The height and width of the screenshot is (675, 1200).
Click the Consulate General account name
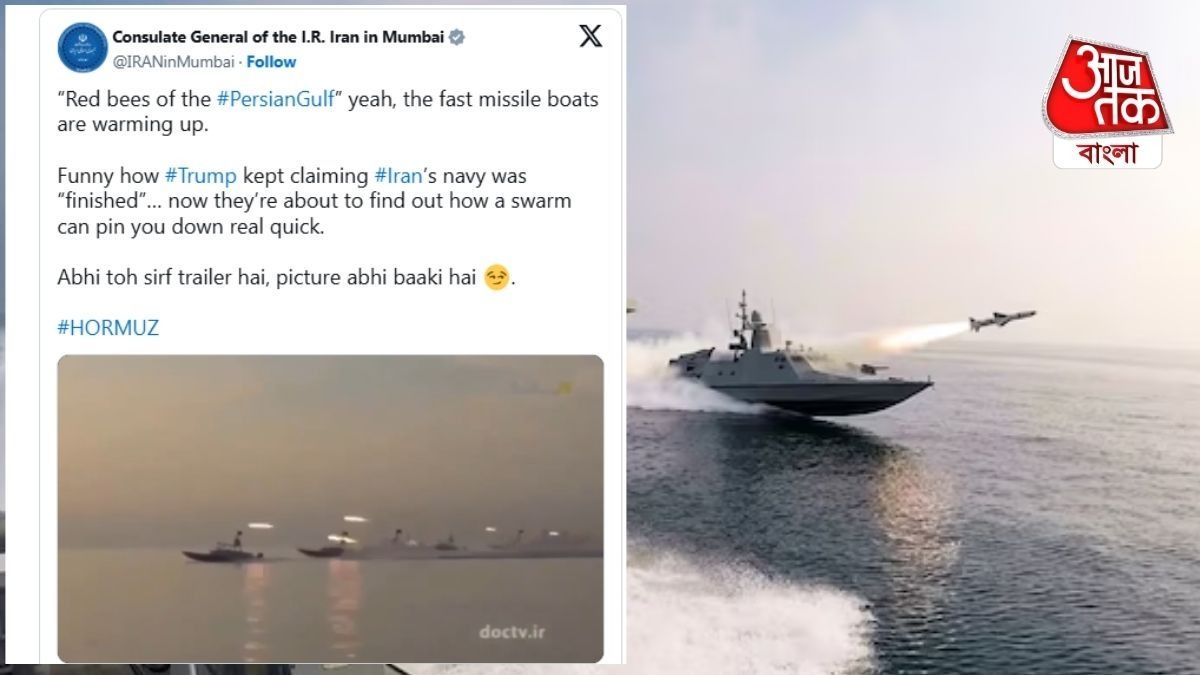[x=276, y=38]
